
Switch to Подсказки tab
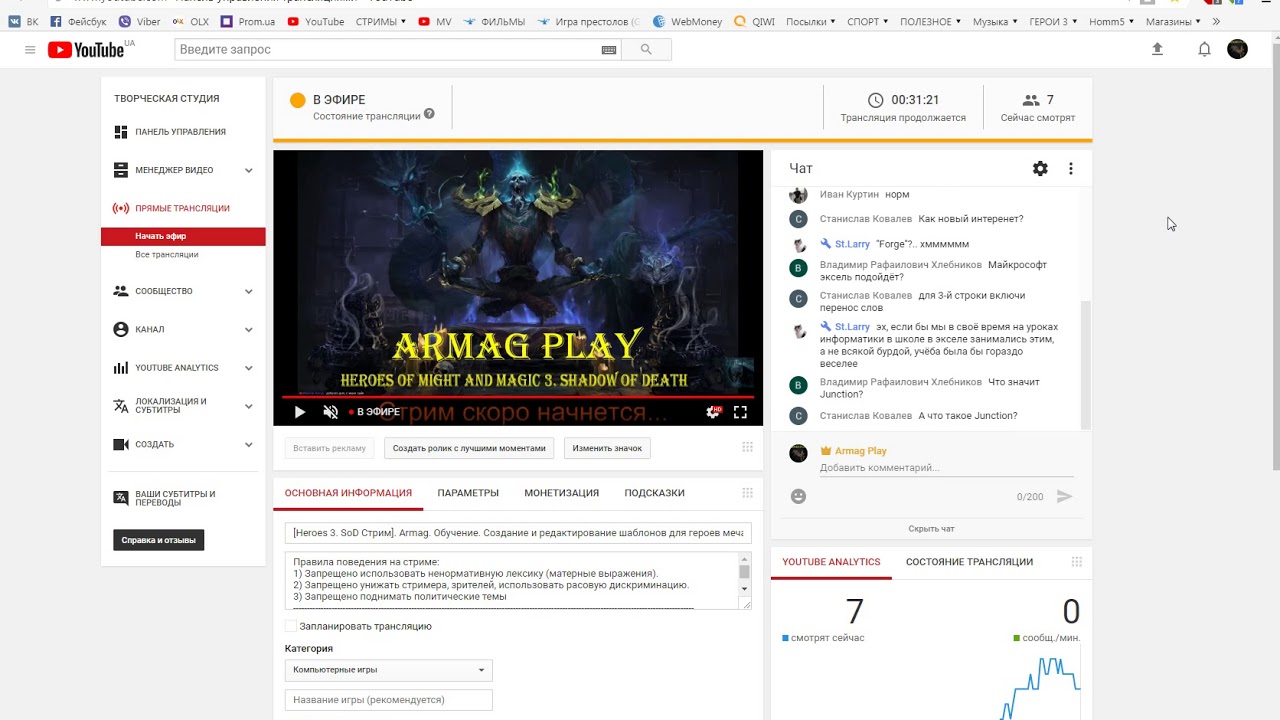point(655,493)
